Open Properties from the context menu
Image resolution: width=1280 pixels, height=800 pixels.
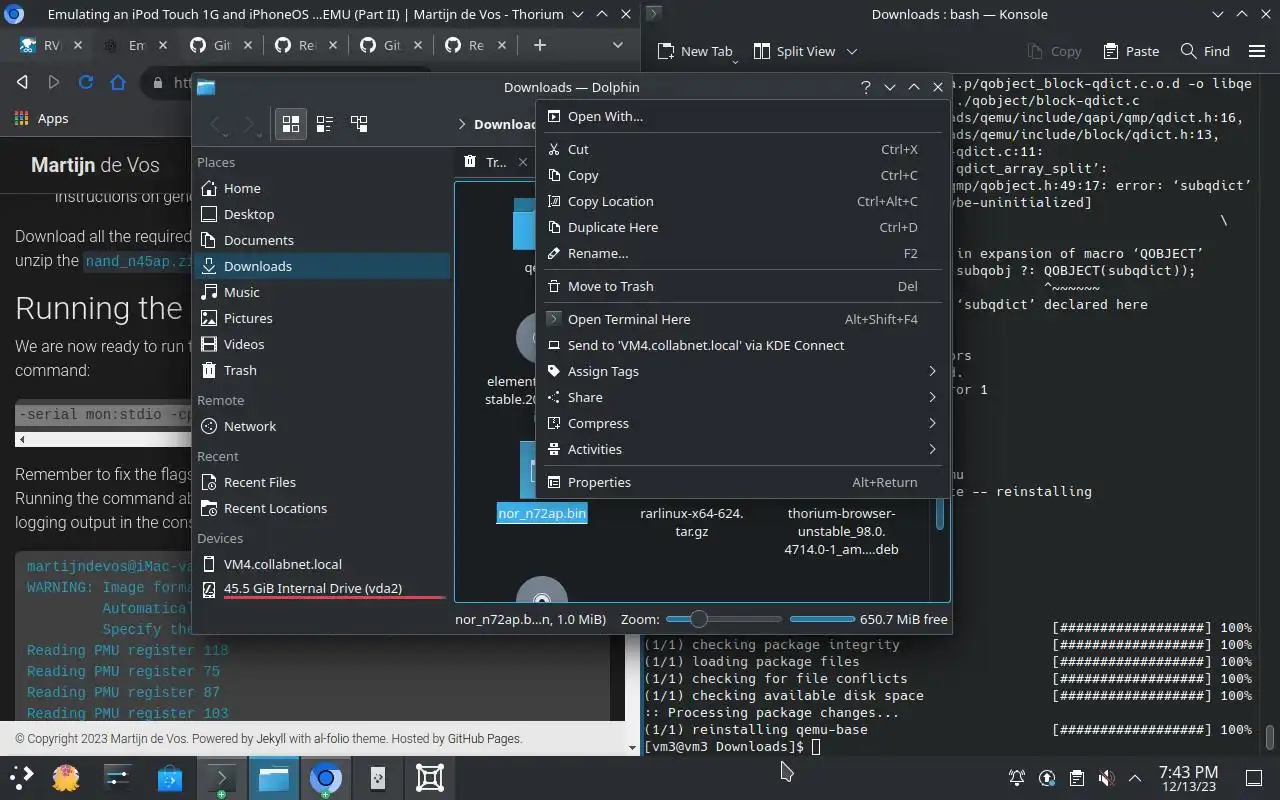tap(742, 482)
